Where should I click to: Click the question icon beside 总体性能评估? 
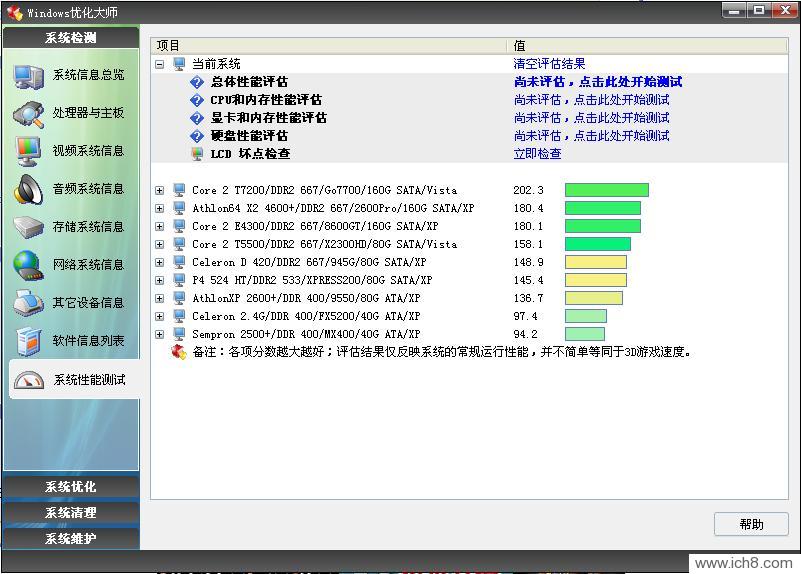[x=197, y=82]
